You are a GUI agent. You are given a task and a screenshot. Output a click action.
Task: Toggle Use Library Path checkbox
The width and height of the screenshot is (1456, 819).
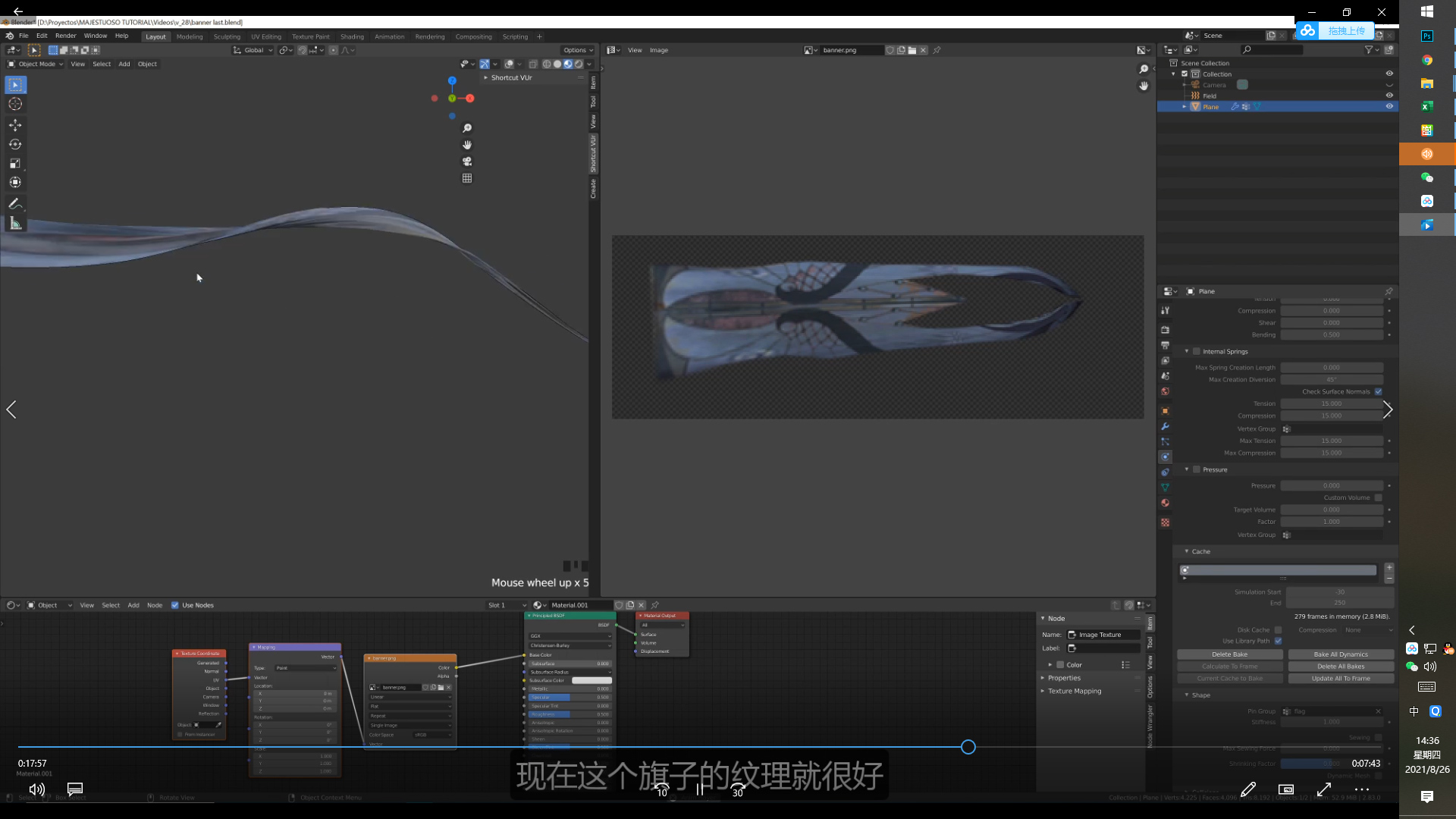click(1279, 641)
